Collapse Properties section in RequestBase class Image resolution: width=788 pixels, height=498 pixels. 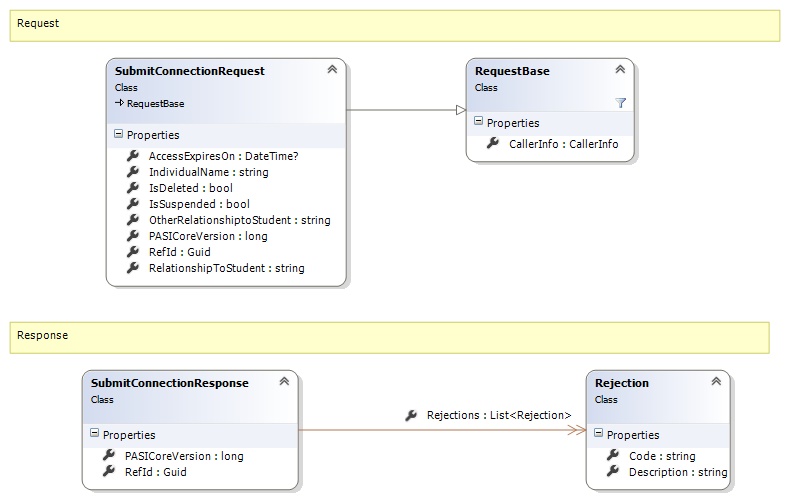(479, 123)
